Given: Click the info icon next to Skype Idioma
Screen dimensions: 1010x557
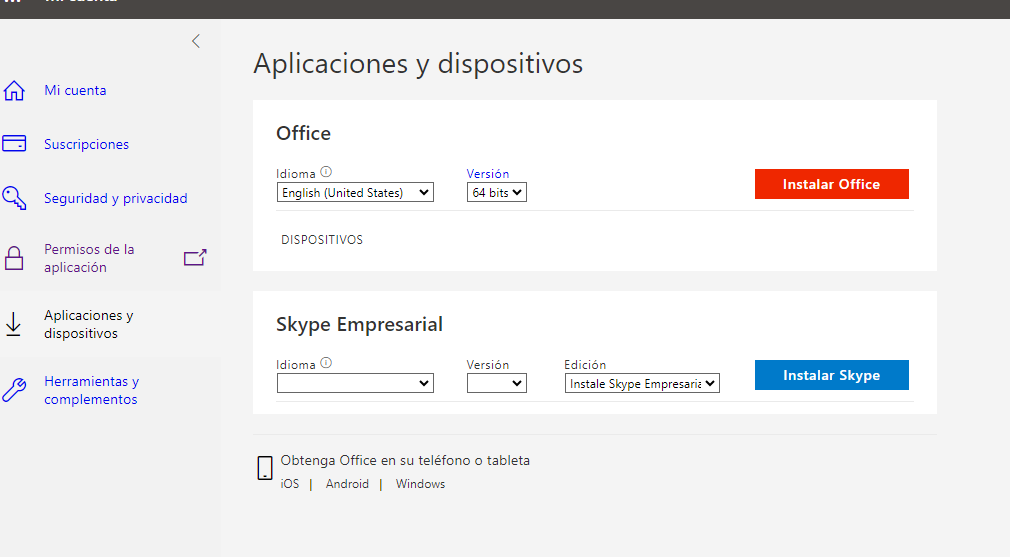Looking at the screenshot, I should coord(326,364).
